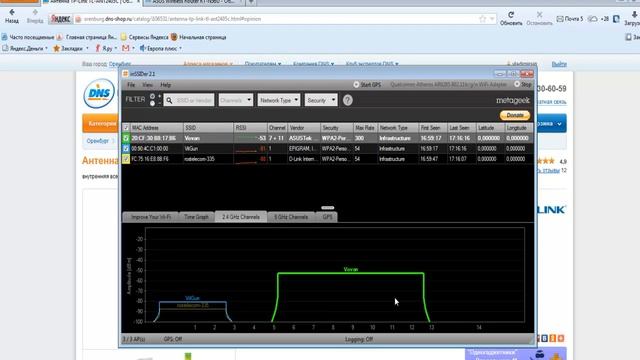
Task: Click the WiGun label on channel graph
Action: click(x=192, y=298)
